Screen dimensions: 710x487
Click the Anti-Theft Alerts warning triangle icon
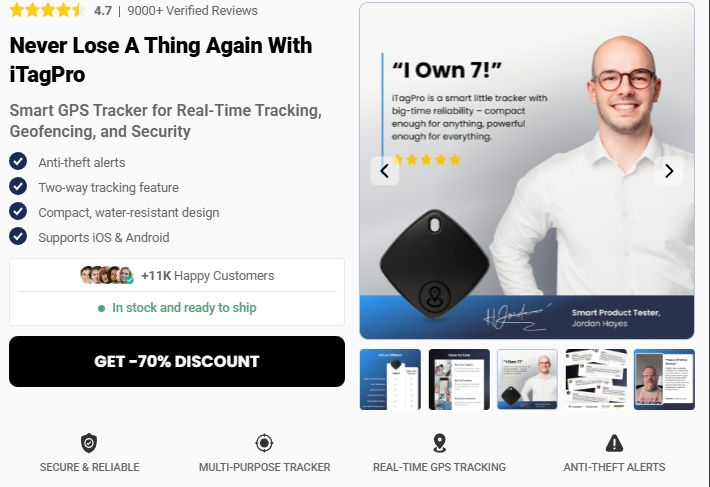pyautogui.click(x=614, y=443)
